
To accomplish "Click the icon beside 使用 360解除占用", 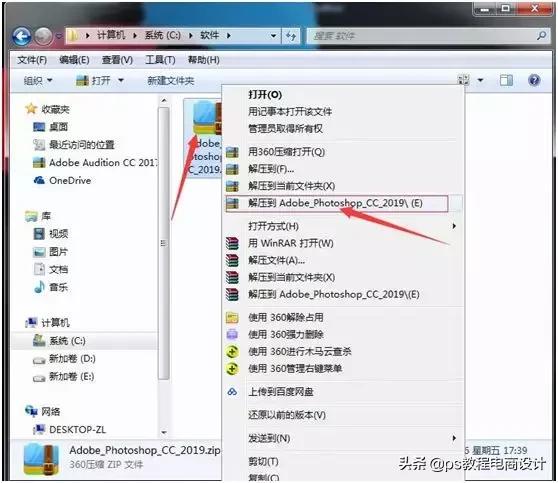I will point(232,317).
